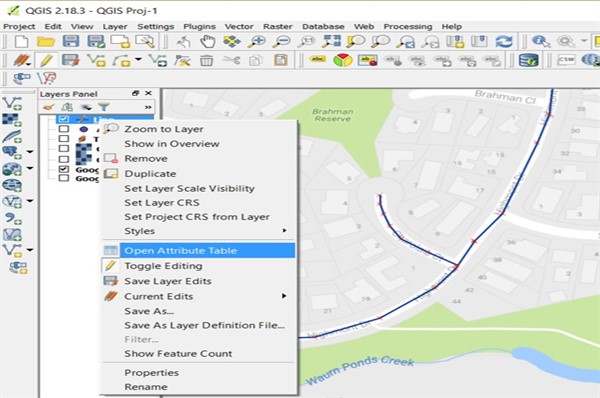Click the Add Vector Layer sidebar icon
The height and width of the screenshot is (398, 600).
[x=12, y=104]
